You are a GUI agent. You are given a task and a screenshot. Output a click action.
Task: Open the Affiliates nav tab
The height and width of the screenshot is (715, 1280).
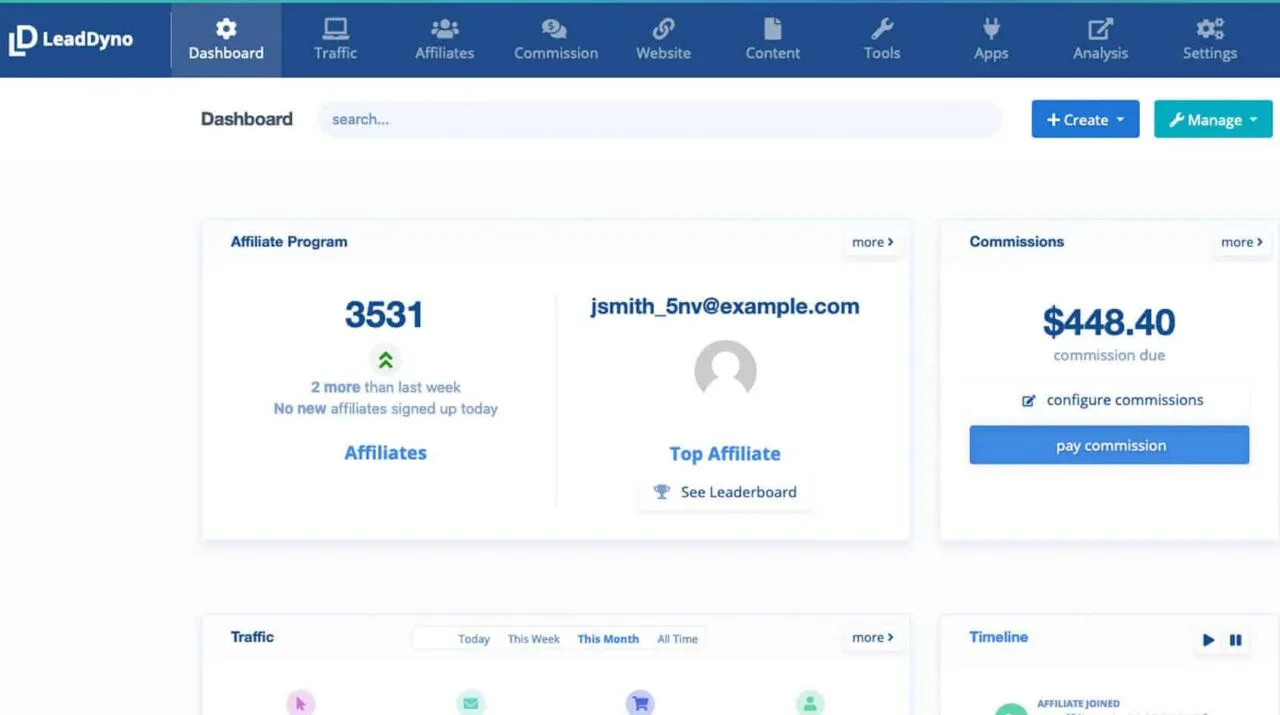pos(444,40)
